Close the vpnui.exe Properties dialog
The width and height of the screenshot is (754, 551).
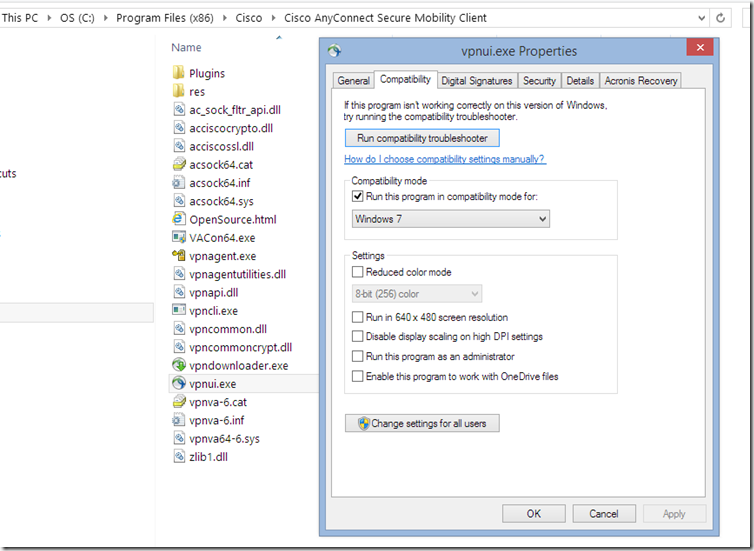coord(700,47)
